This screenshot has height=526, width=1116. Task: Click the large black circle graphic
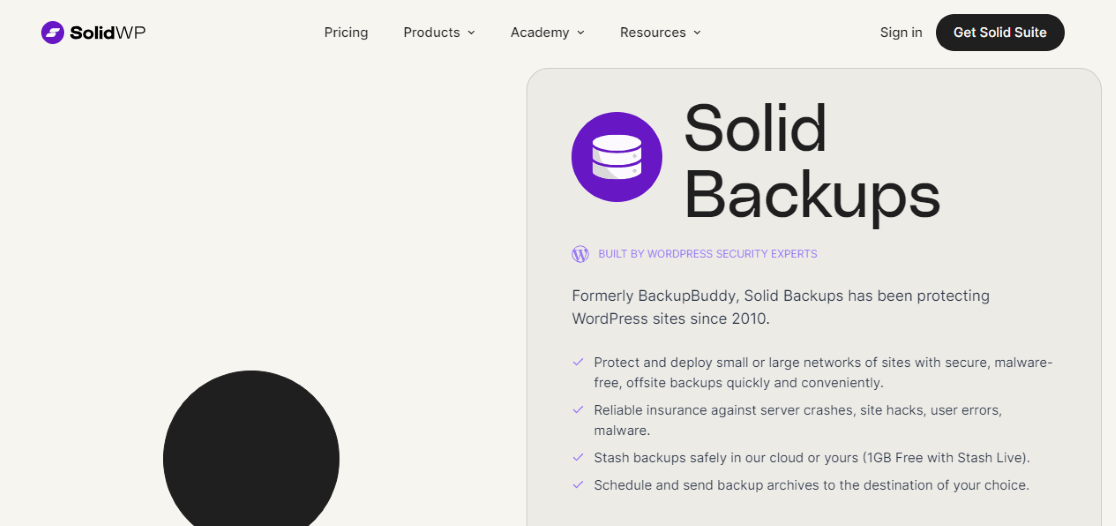pyautogui.click(x=251, y=456)
